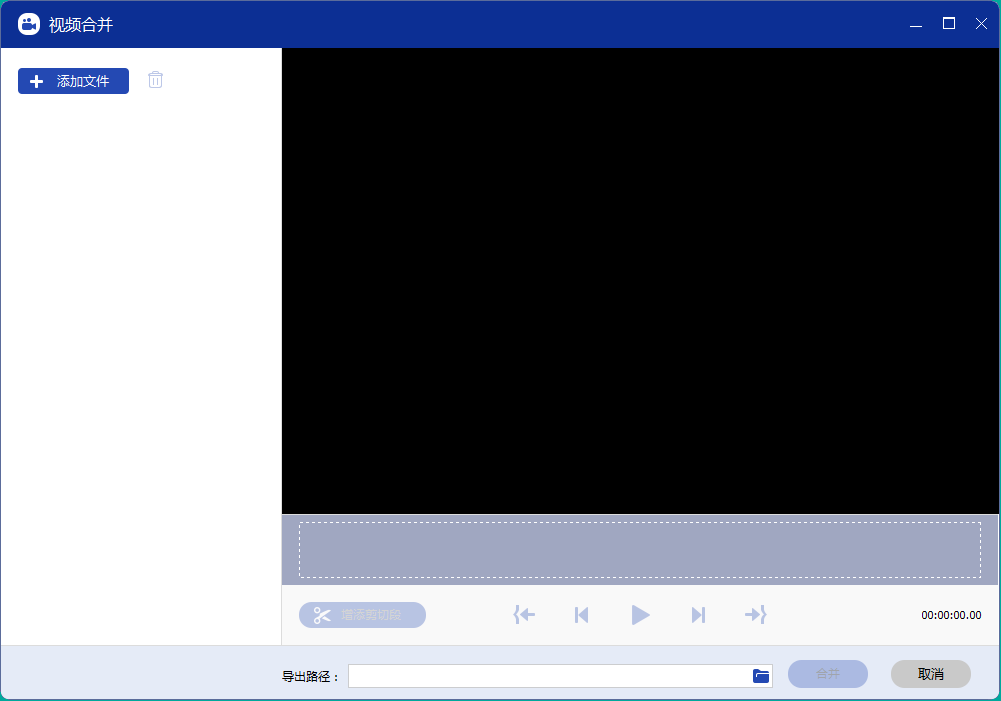Click the video camera app logo
Image resolution: width=1001 pixels, height=701 pixels.
pyautogui.click(x=29, y=24)
